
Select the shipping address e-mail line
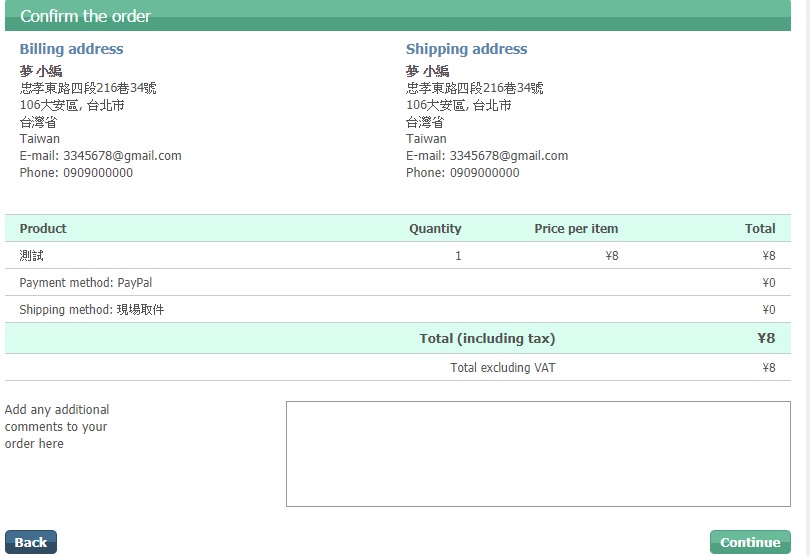487,156
